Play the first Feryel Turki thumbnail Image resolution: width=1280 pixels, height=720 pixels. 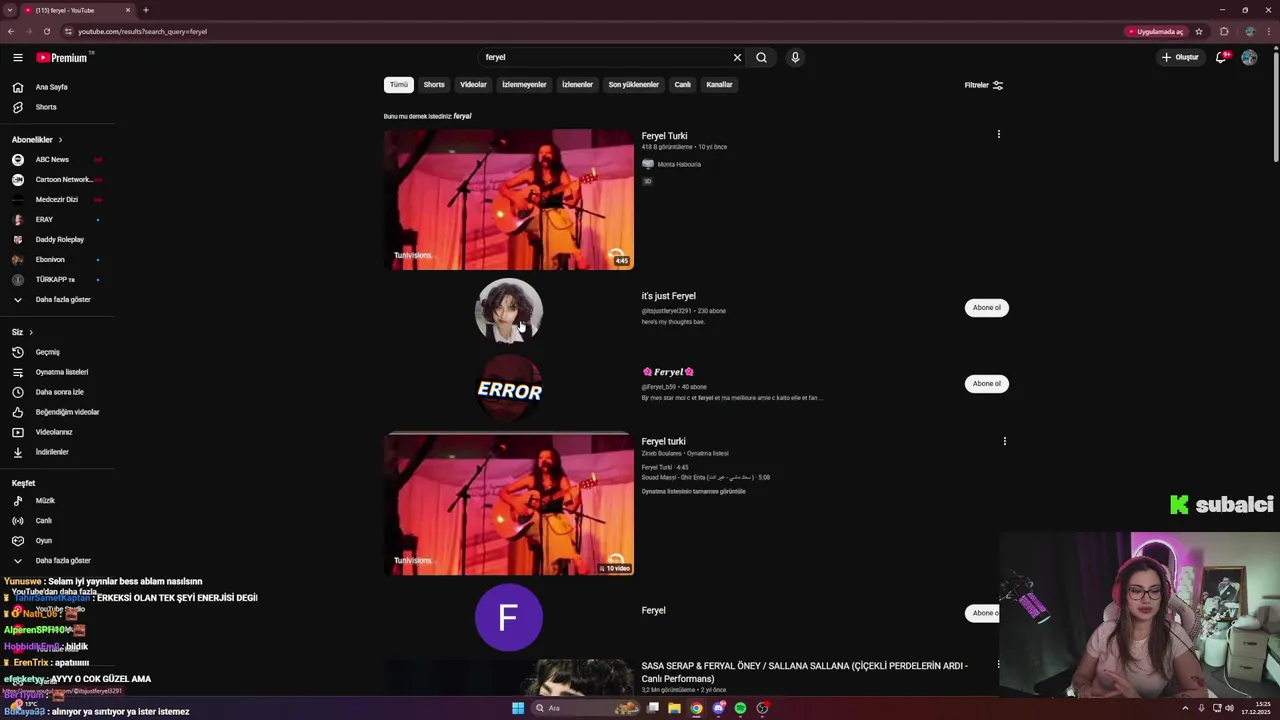[x=509, y=199]
